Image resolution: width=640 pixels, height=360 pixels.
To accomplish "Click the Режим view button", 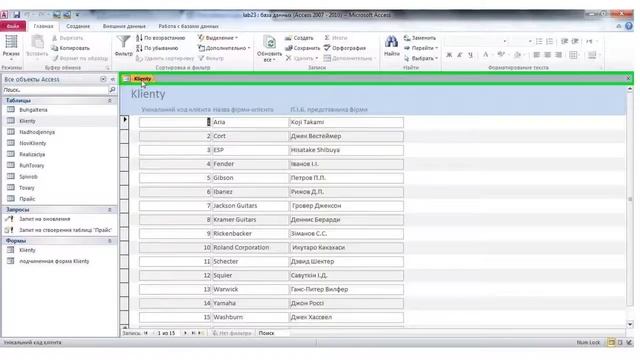I will click(x=11, y=46).
